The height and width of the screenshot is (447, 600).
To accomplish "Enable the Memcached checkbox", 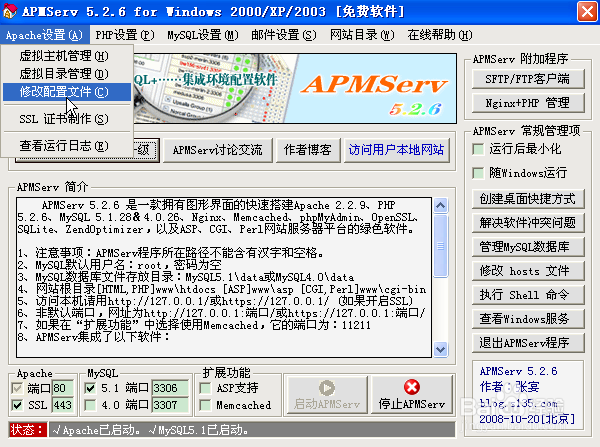I will pos(205,405).
